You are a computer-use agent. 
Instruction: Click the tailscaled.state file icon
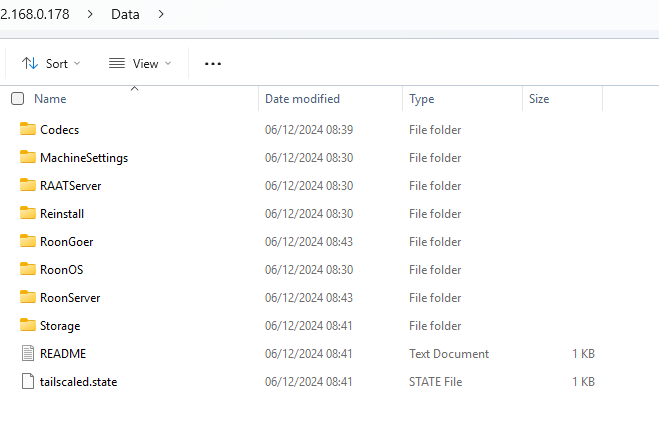click(28, 381)
